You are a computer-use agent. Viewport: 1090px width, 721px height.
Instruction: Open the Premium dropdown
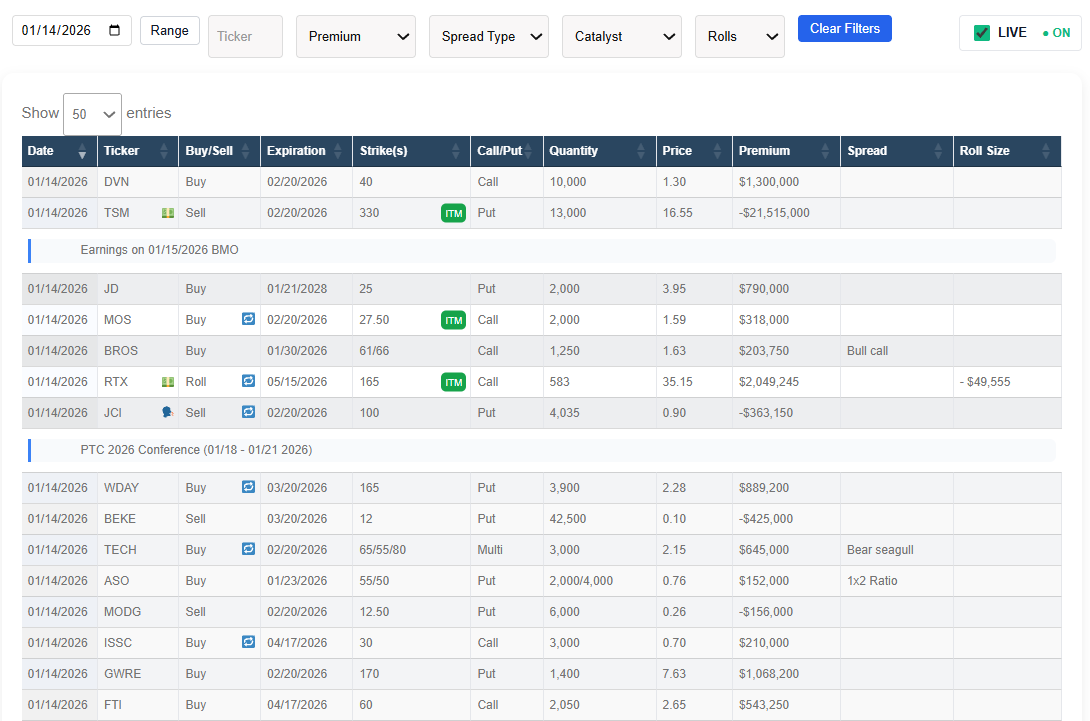tap(355, 36)
